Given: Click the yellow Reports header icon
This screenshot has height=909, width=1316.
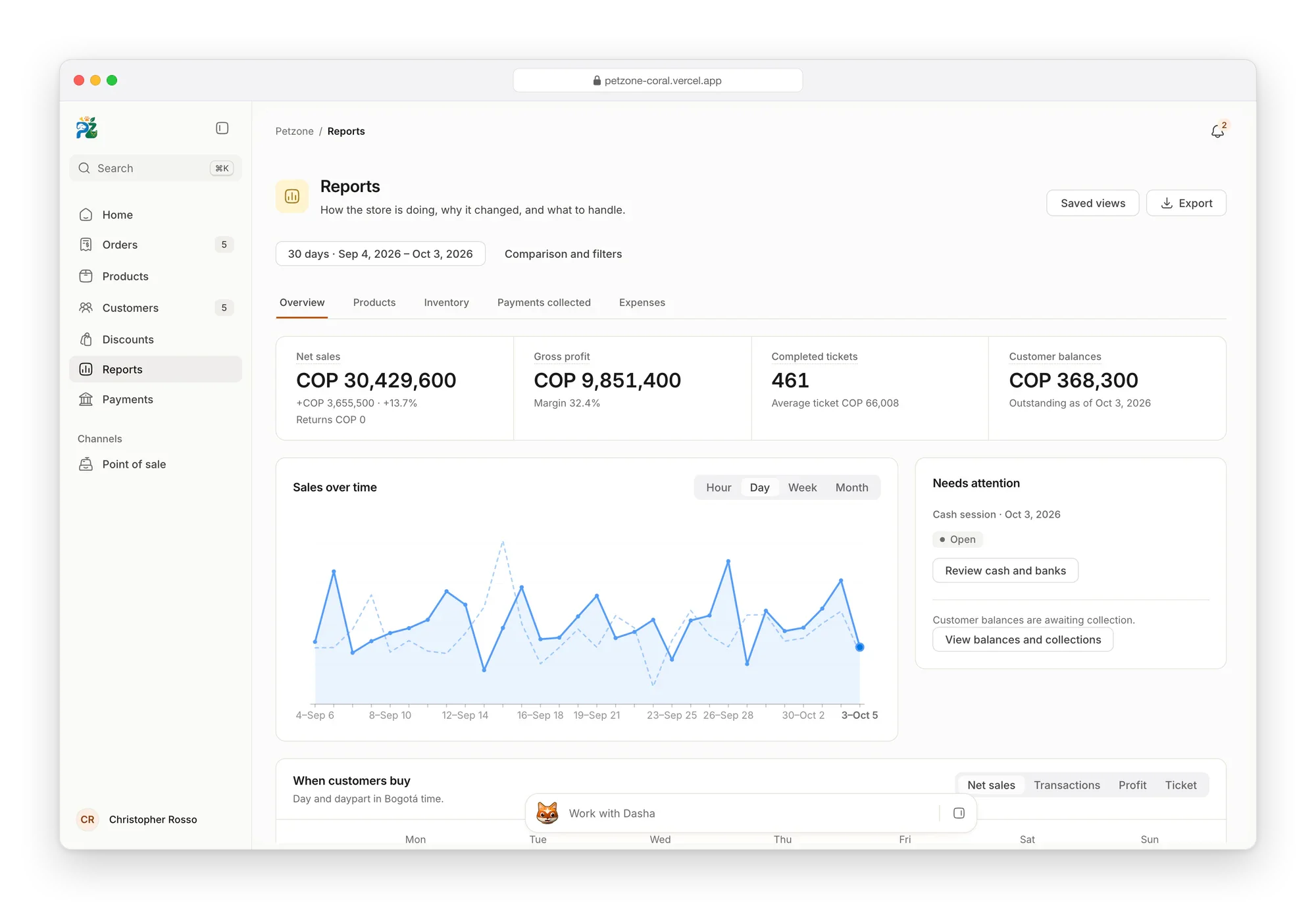Looking at the screenshot, I should coord(292,196).
